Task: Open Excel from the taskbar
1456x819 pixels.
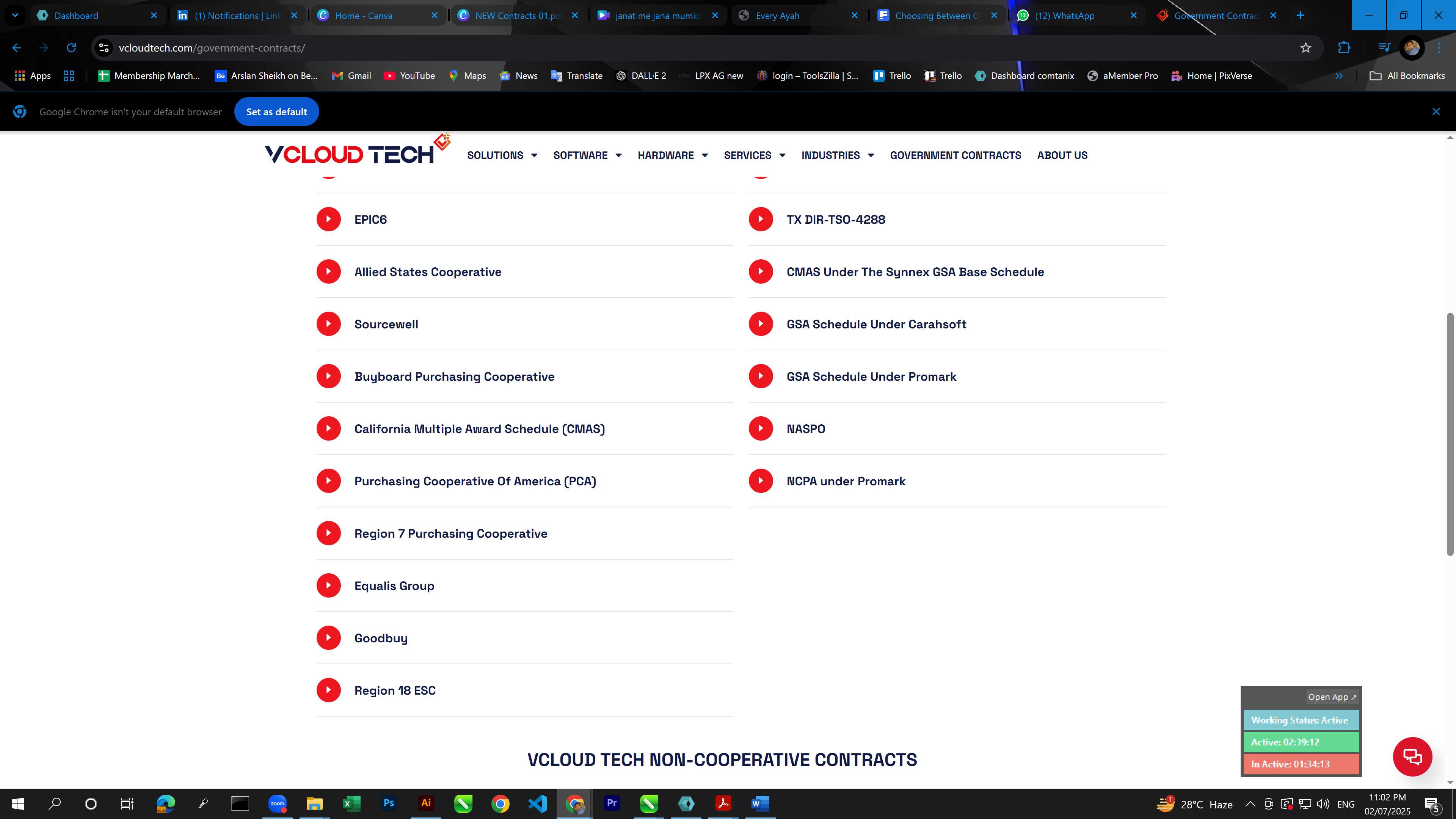Action: click(351, 803)
